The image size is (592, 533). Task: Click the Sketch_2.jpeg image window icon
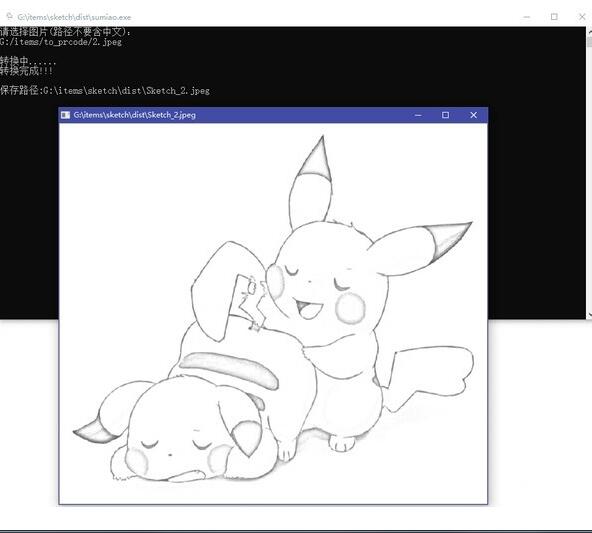coord(65,115)
